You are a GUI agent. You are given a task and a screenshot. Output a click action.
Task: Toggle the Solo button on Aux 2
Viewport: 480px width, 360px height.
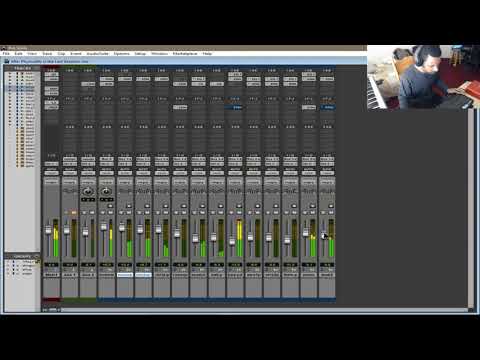[x=84, y=212]
